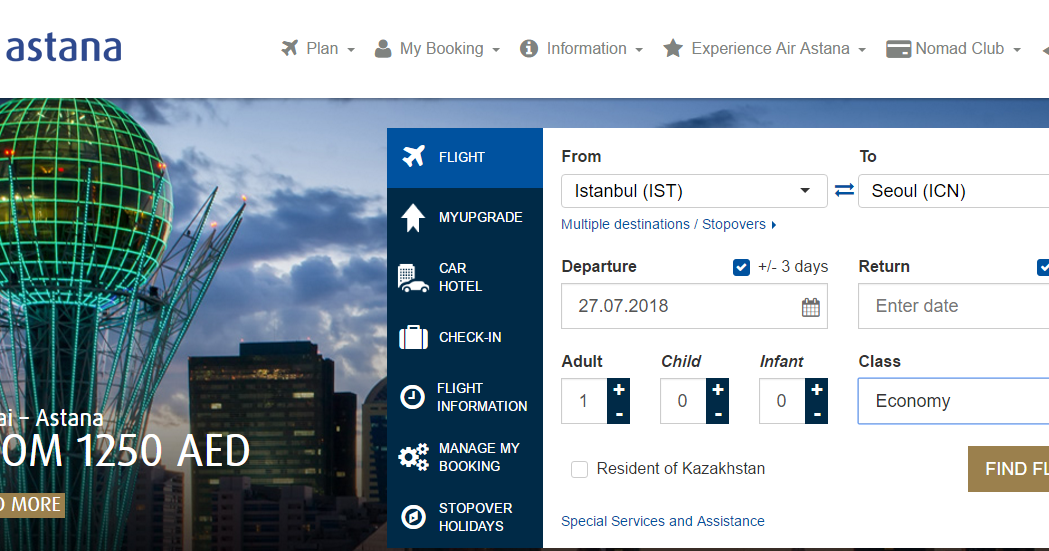Click the Read More promo button
The width and height of the screenshot is (1049, 551).
[32, 505]
